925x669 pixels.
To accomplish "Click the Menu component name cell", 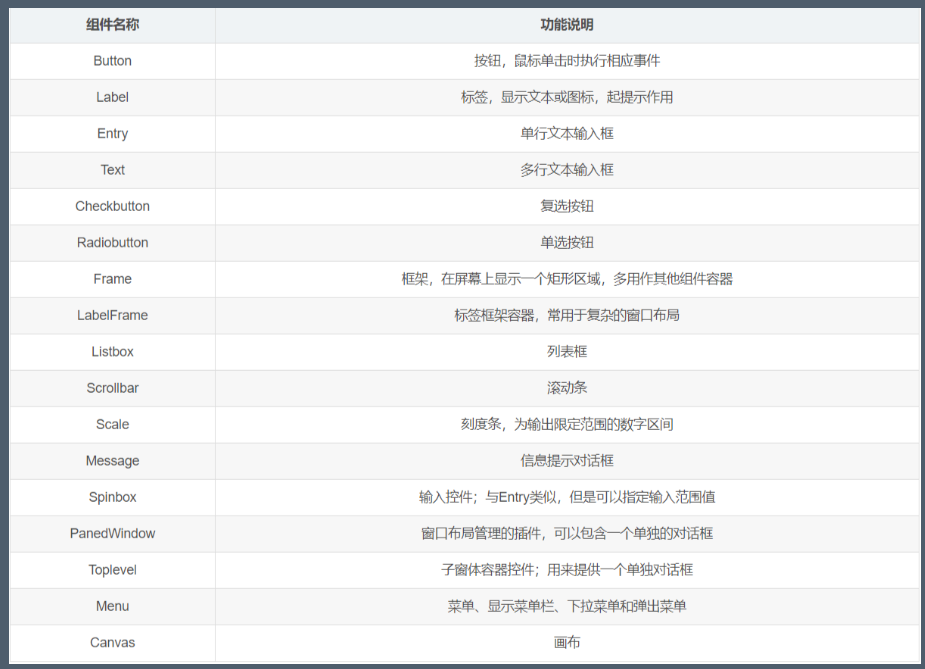I will tap(112, 606).
